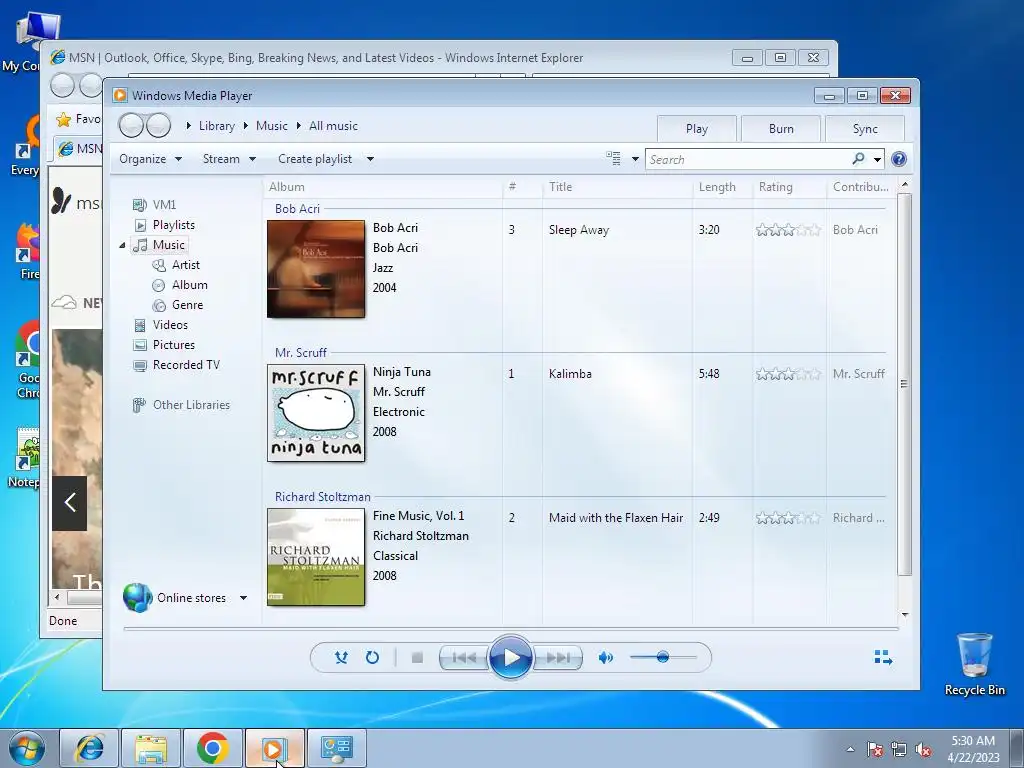Image resolution: width=1024 pixels, height=768 pixels.
Task: Click the Next track button
Action: (557, 658)
